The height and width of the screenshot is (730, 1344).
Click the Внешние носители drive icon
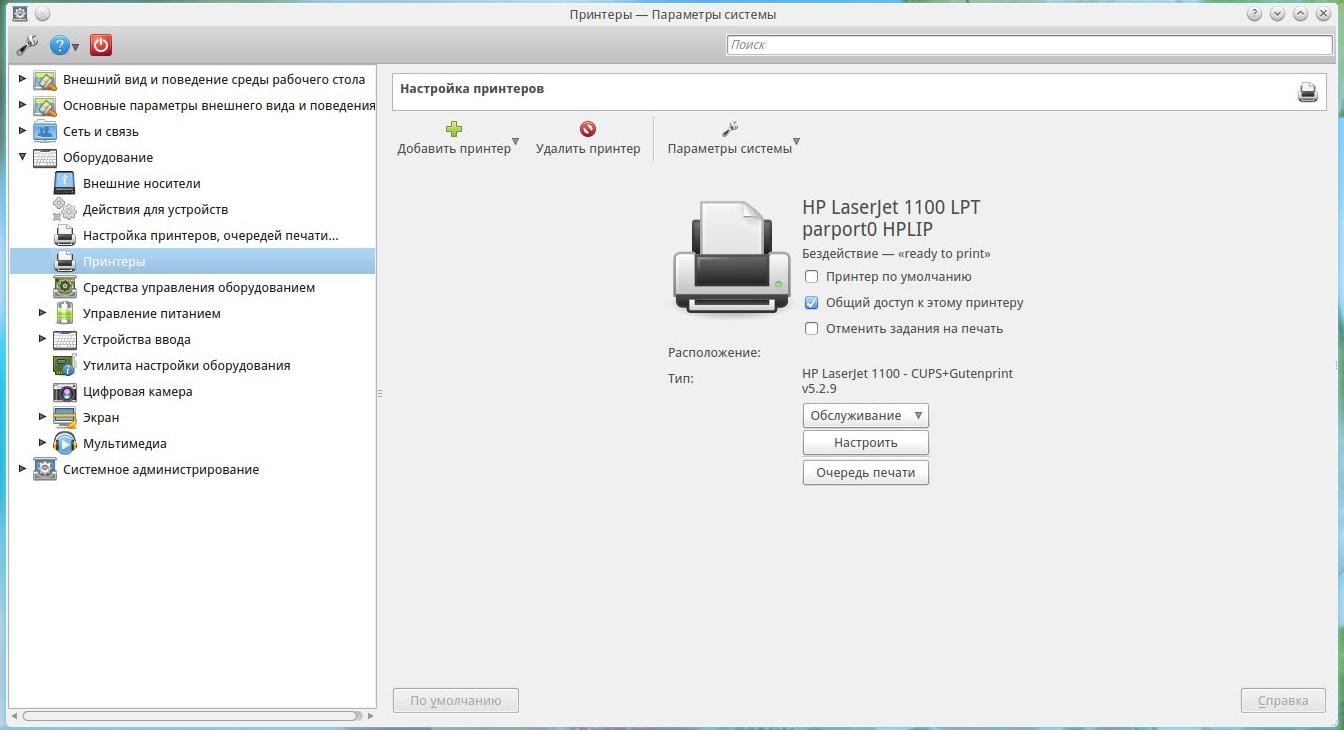coord(64,183)
